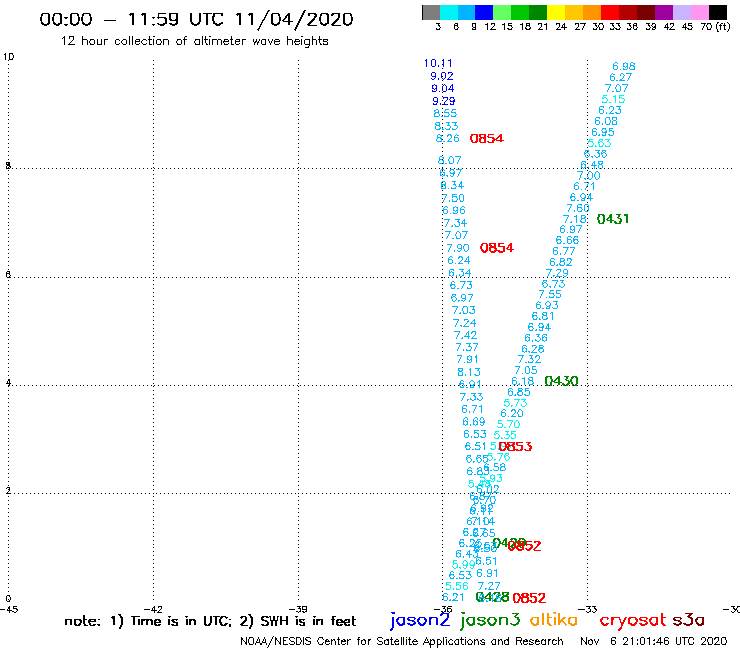
Task: Click the s3a satellite legend label
Action: pos(689,620)
